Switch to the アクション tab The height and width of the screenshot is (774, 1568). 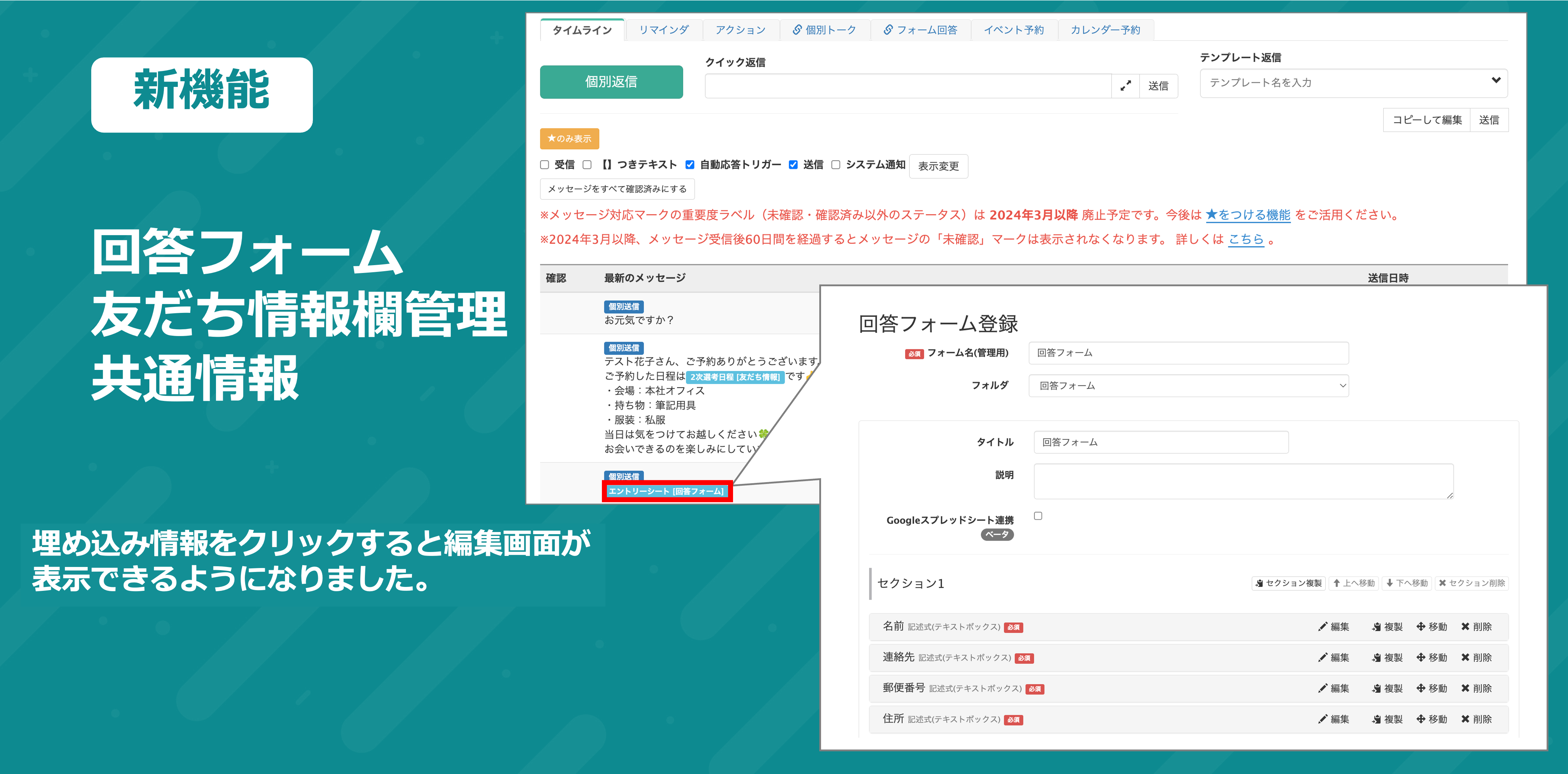point(740,30)
